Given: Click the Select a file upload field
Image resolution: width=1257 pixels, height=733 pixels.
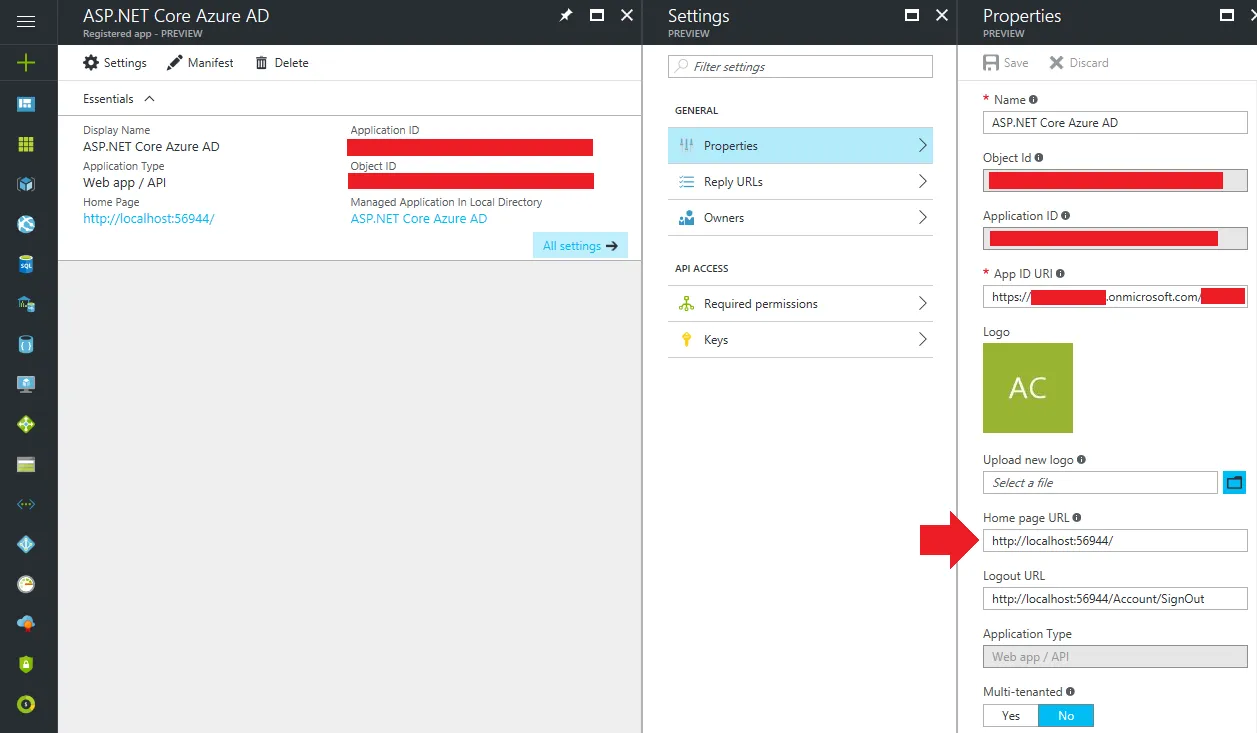Looking at the screenshot, I should pyautogui.click(x=1100, y=482).
